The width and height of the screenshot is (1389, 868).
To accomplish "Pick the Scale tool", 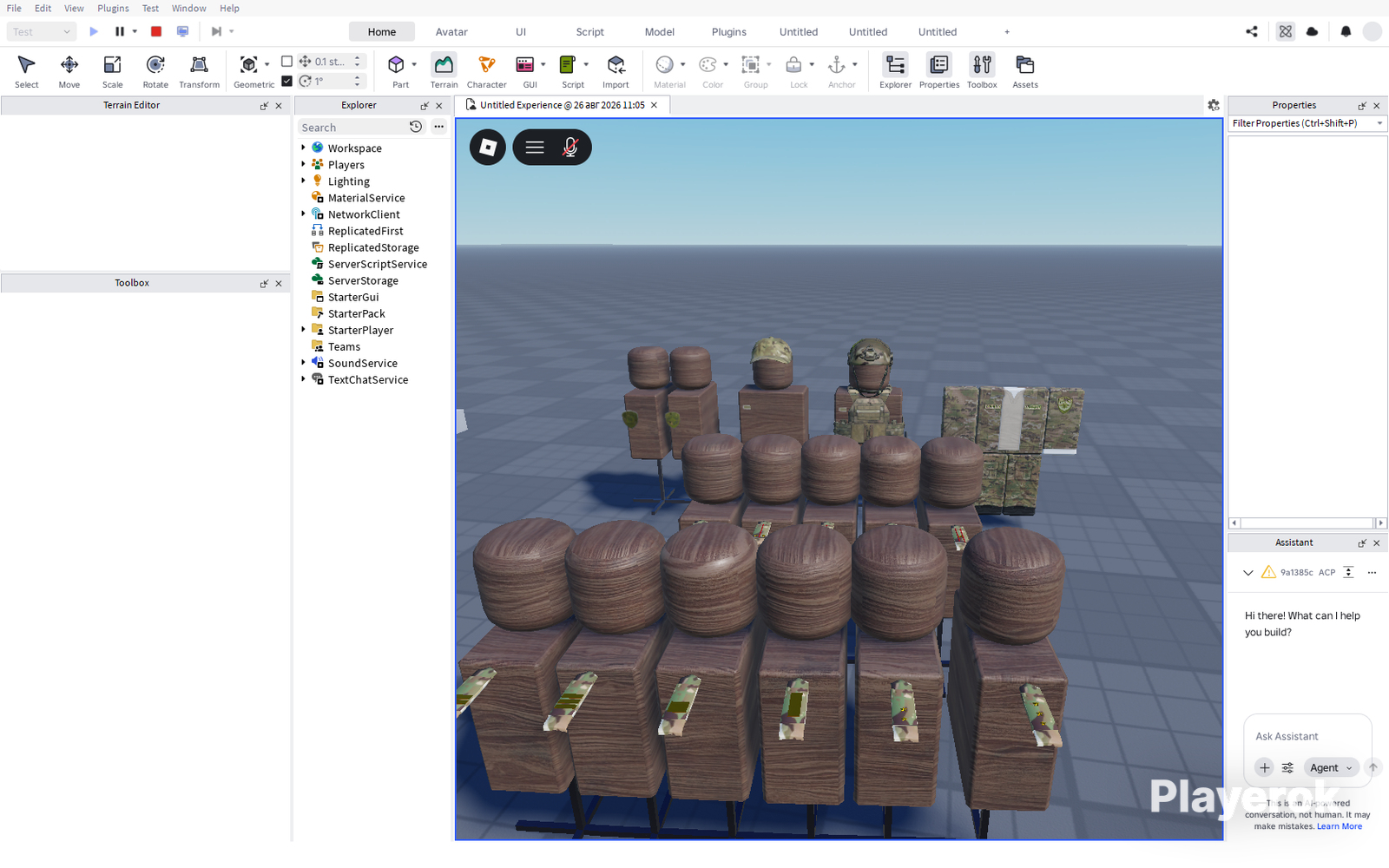I will (x=113, y=71).
